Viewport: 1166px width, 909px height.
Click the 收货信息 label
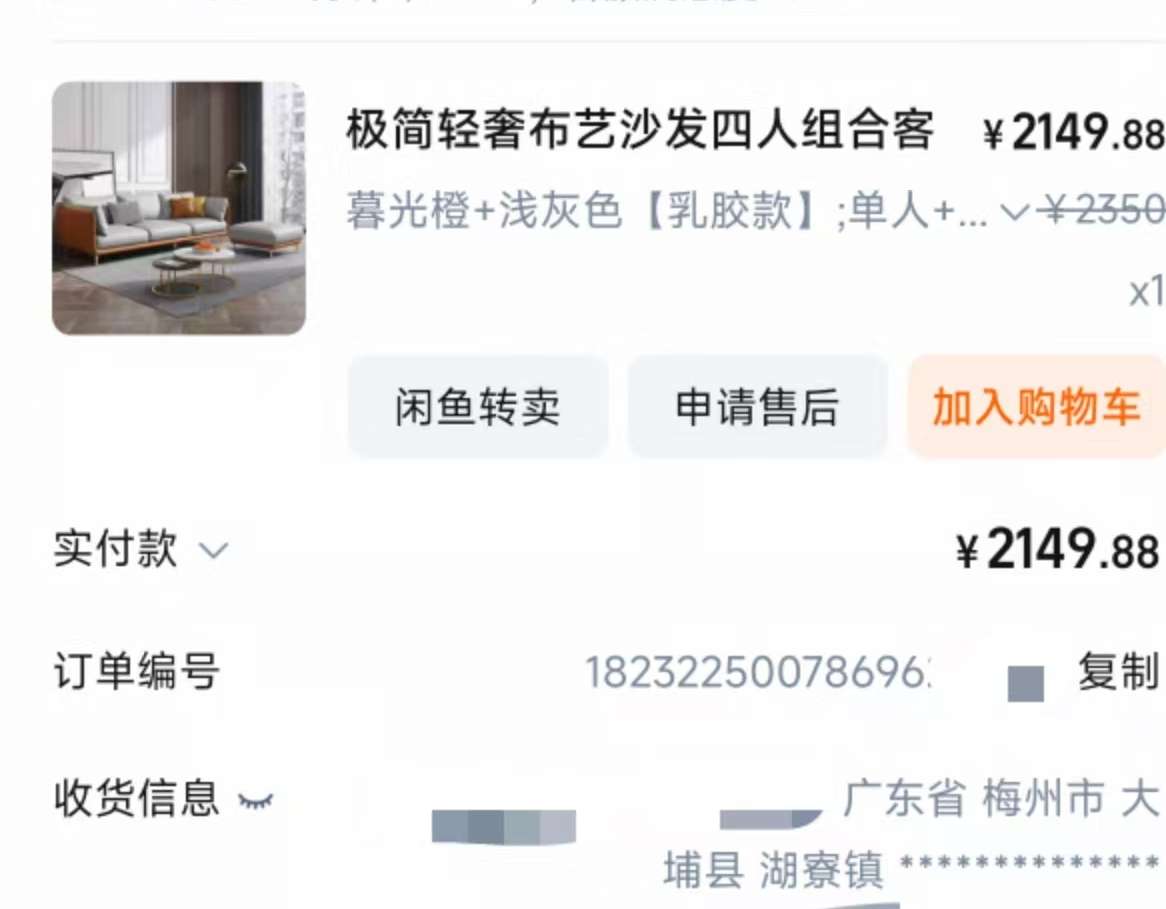(137, 798)
